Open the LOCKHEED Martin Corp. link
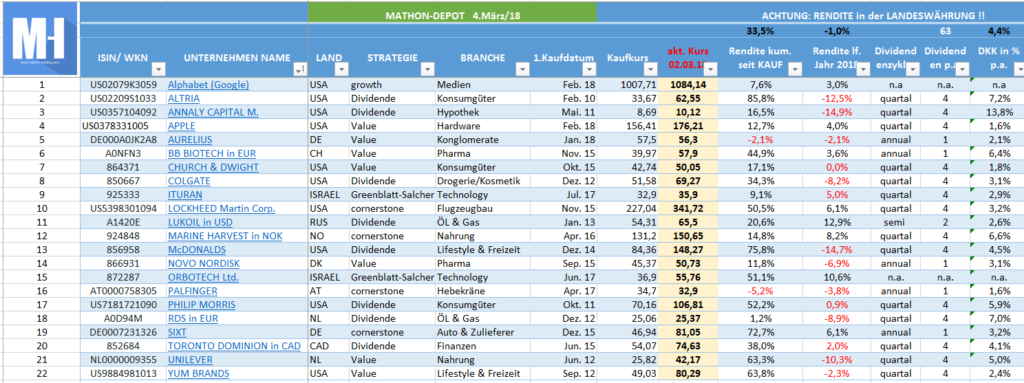This screenshot has height=383, width=1024. pyautogui.click(x=221, y=208)
